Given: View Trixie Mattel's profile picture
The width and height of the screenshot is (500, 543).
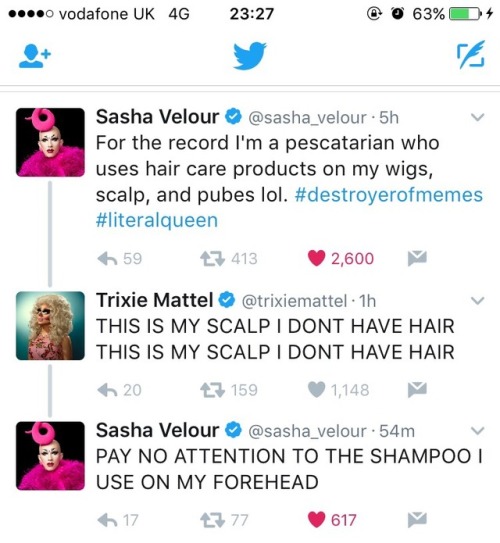Looking at the screenshot, I should 50,326.
